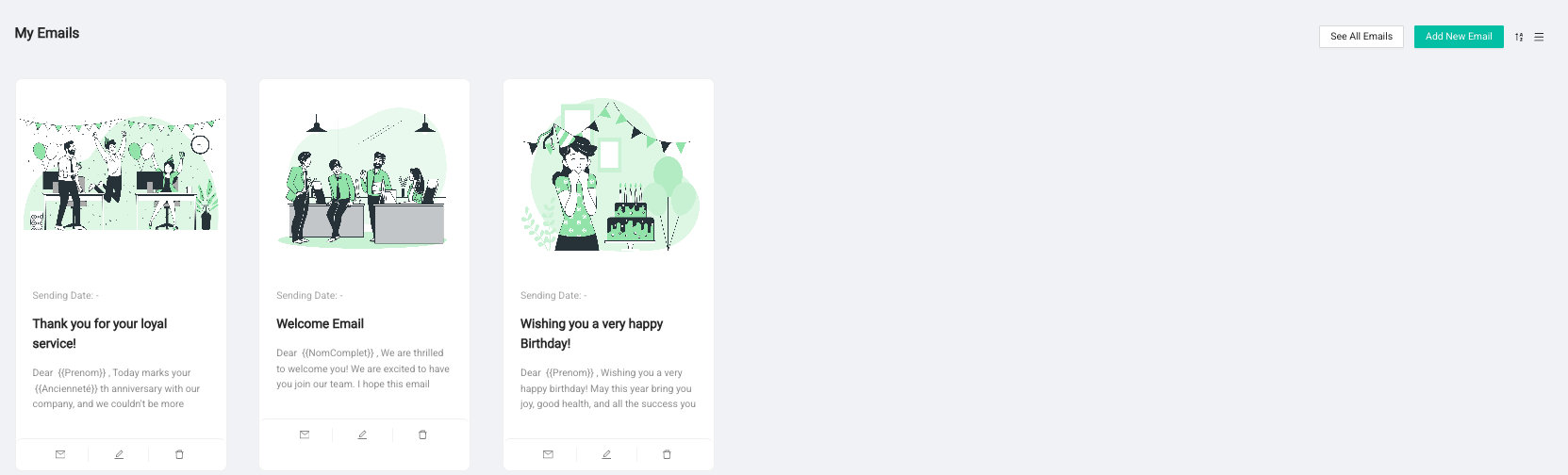
Task: Edit the Welcome Email with pencil icon
Action: pyautogui.click(x=362, y=434)
